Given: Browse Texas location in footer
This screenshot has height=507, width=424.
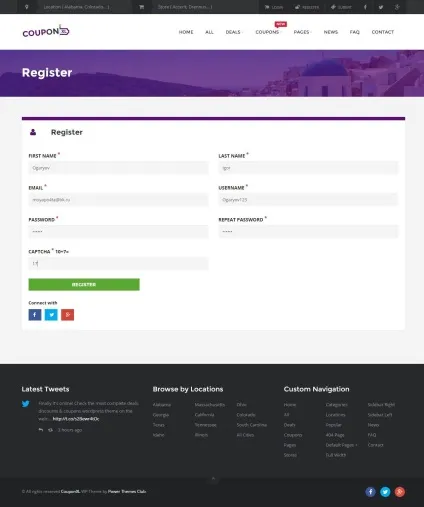Looking at the screenshot, I should click(158, 425).
